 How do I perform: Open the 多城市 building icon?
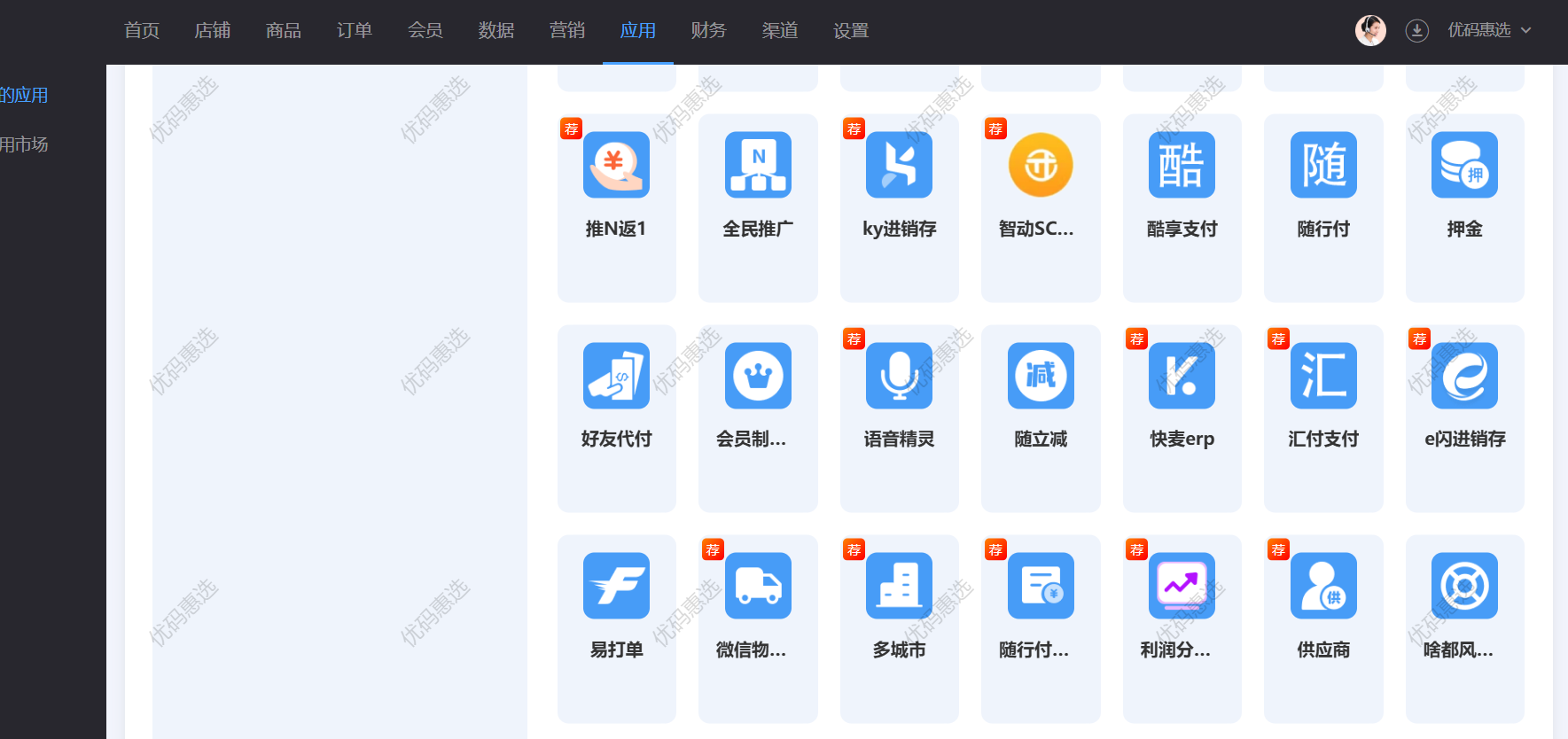click(899, 586)
